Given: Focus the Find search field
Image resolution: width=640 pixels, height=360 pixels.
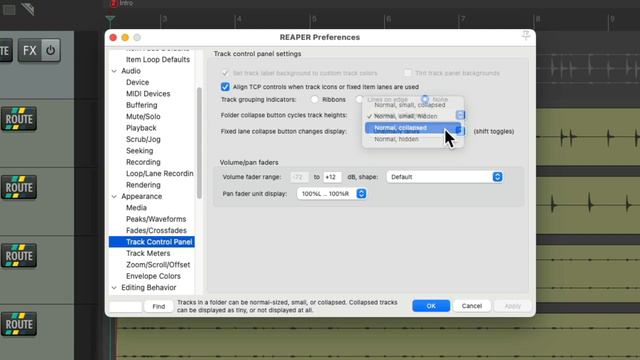Looking at the screenshot, I should (x=126, y=307).
